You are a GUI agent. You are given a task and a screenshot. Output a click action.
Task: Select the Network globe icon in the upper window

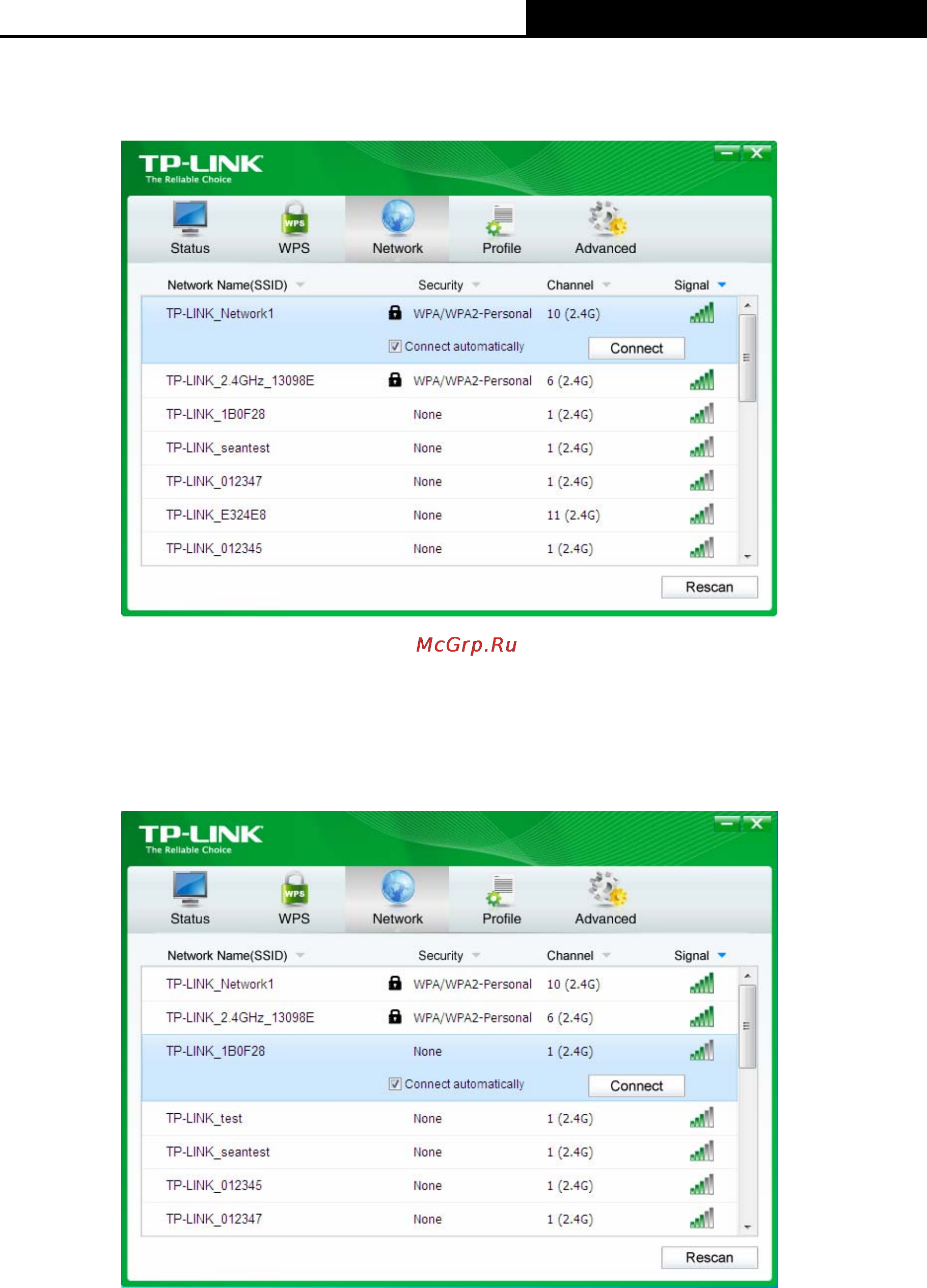[398, 218]
